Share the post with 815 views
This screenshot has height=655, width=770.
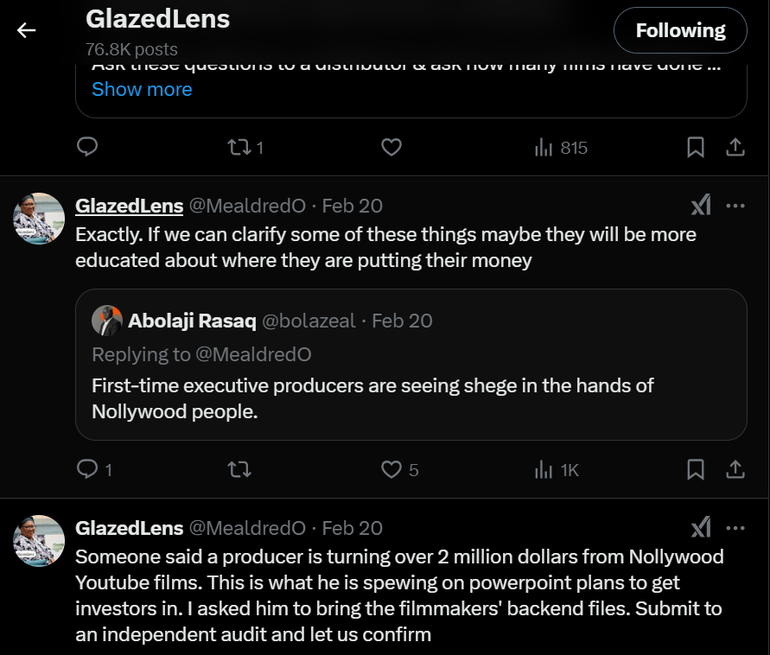point(735,147)
